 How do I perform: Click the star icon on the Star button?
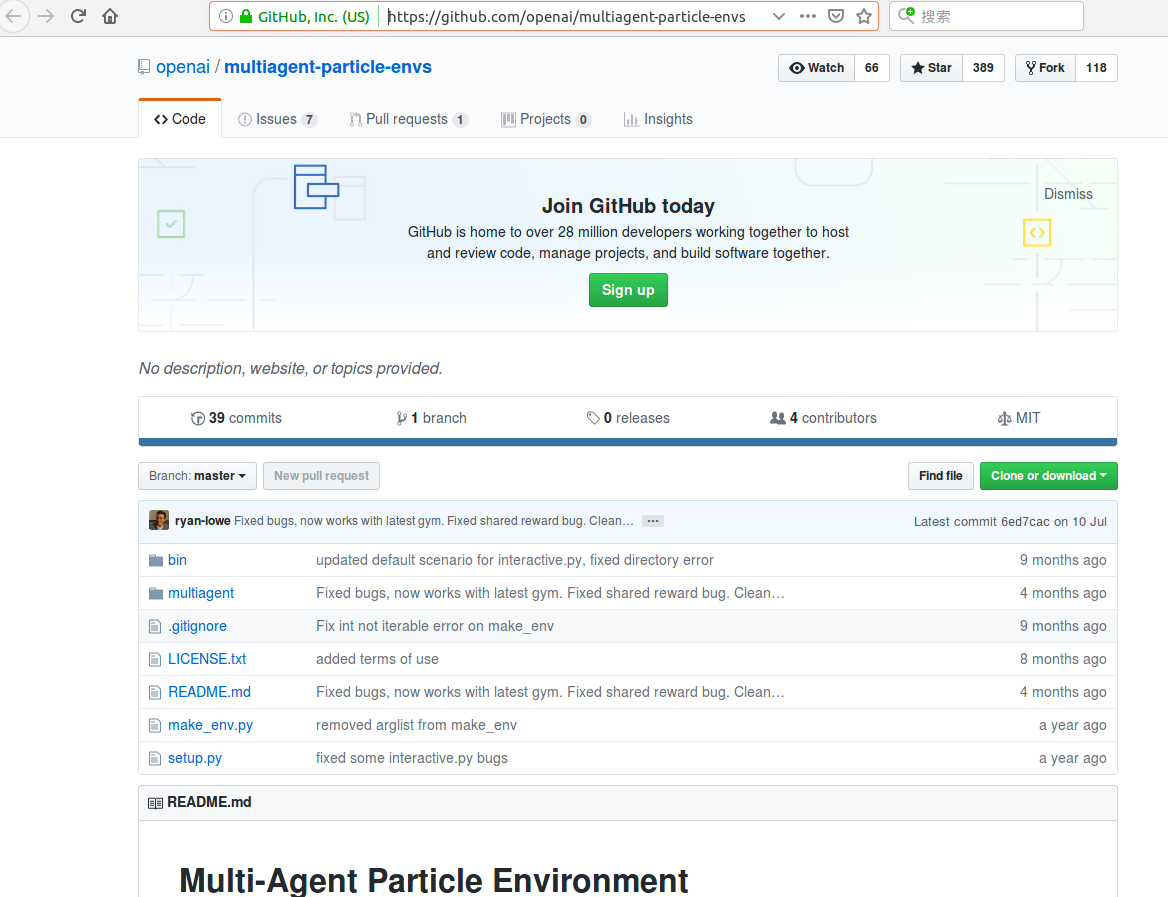[x=917, y=67]
